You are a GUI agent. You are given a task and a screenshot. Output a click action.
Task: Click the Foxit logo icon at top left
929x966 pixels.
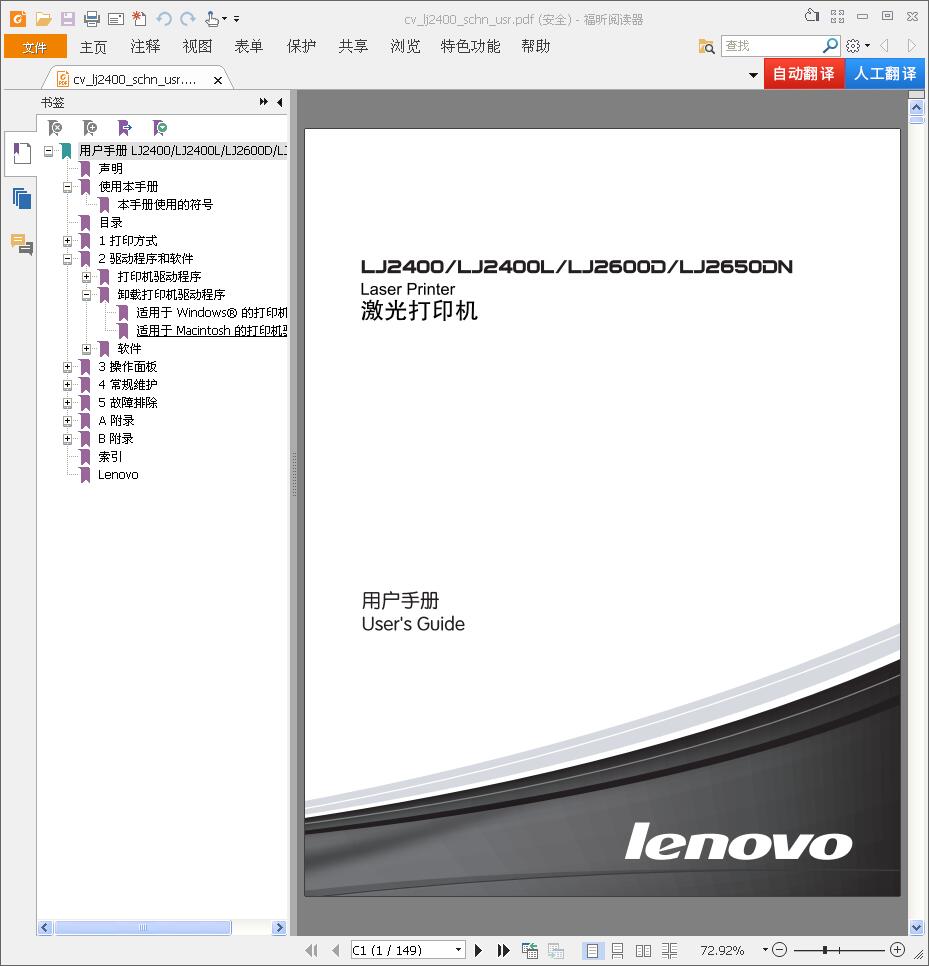(x=18, y=19)
